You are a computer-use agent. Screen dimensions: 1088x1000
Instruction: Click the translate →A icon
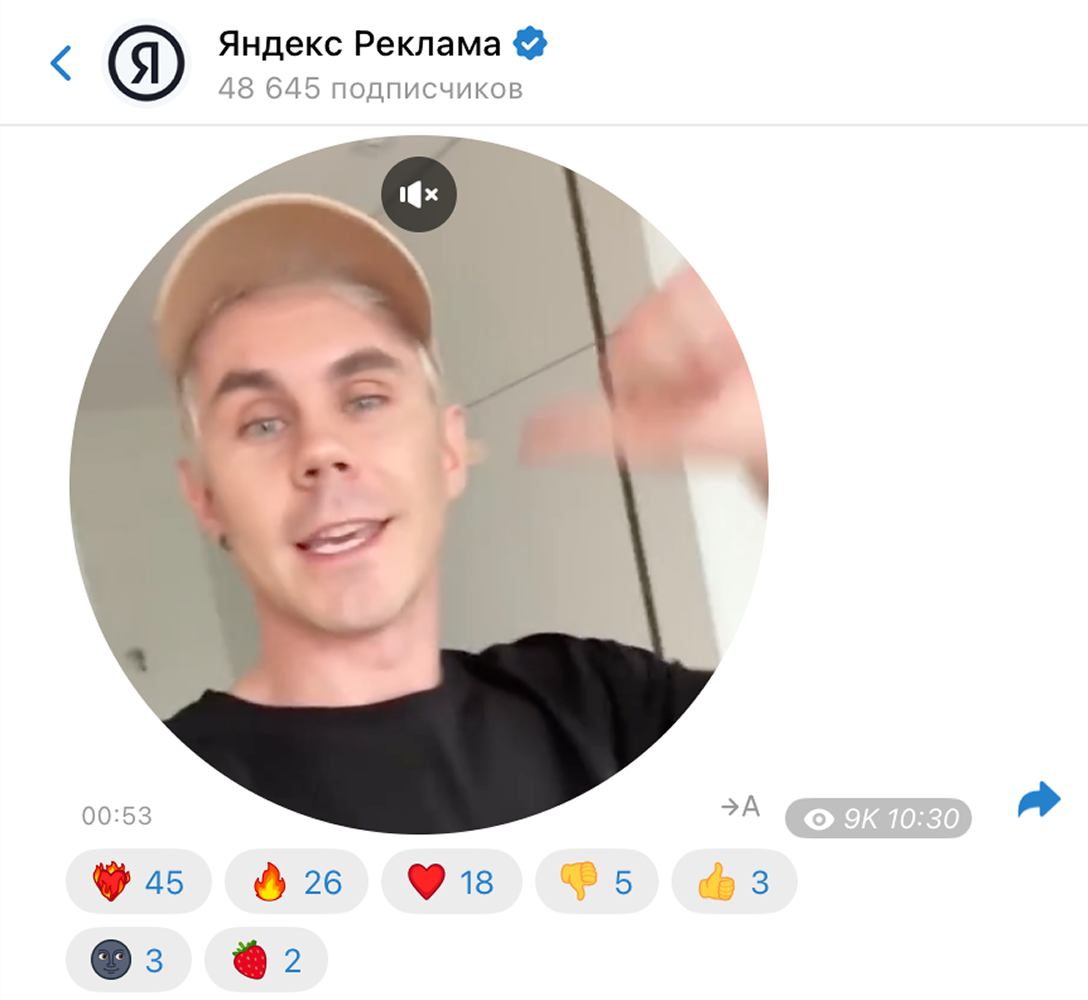pyautogui.click(x=740, y=806)
